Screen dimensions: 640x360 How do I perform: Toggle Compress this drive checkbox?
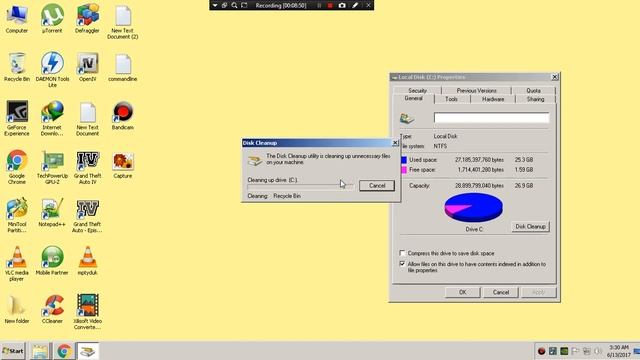pos(402,253)
